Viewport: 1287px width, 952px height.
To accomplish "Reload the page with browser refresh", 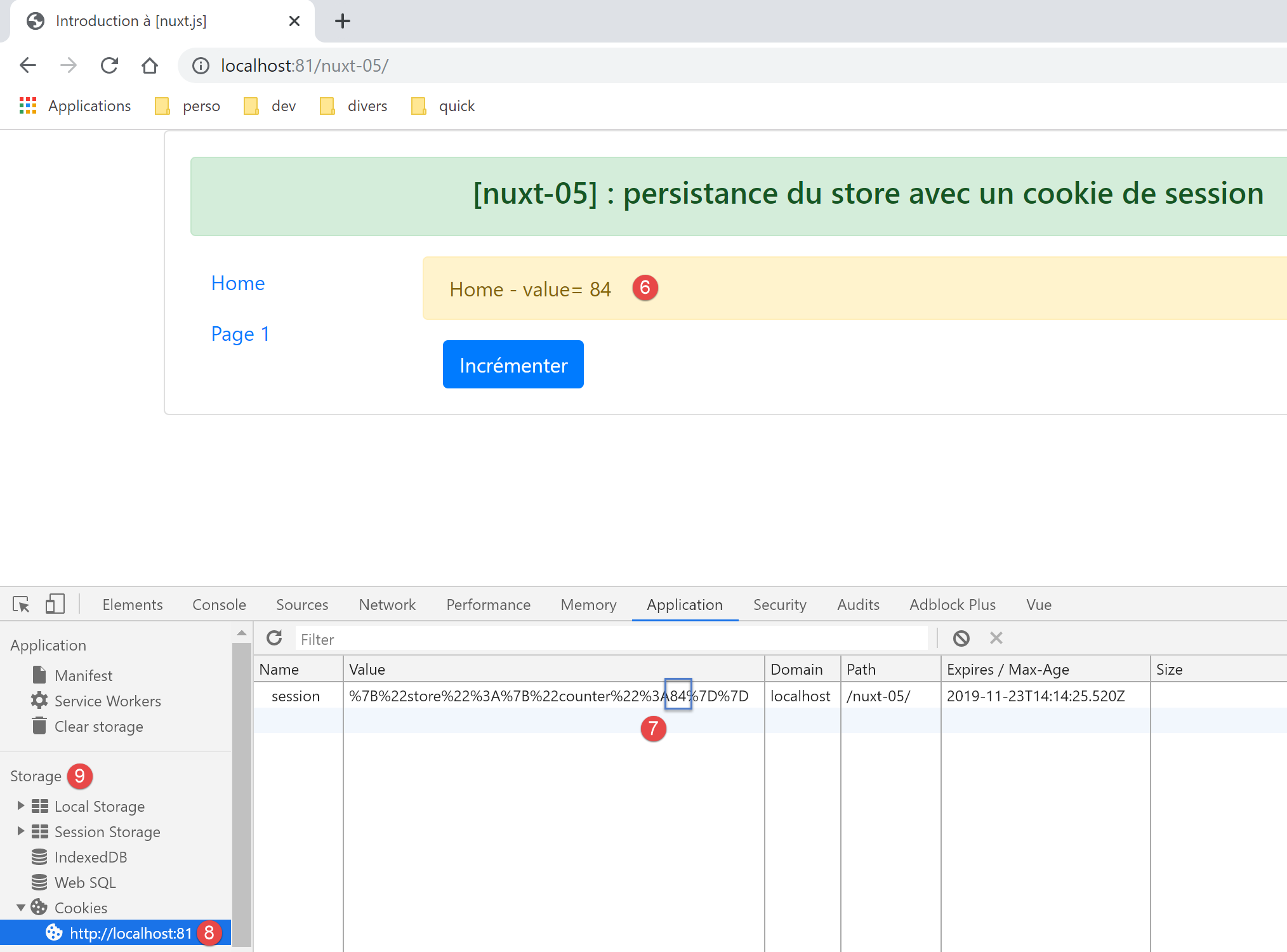I will point(109,65).
